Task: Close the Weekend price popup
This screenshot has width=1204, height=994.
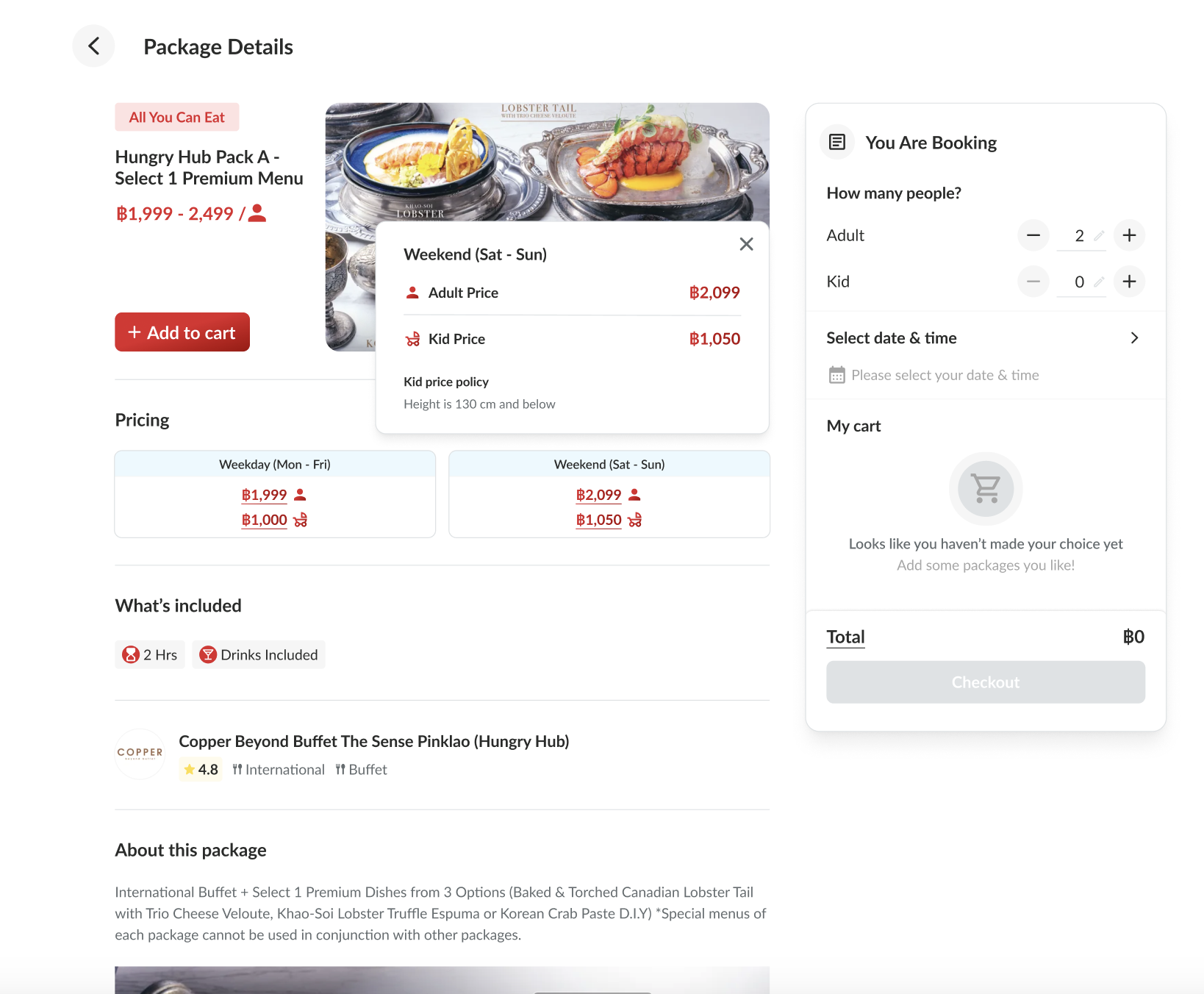Action: [746, 244]
